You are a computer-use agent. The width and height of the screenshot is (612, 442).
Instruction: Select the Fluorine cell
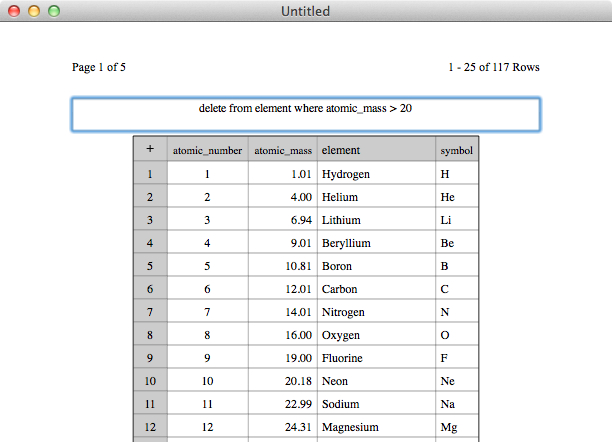[376, 358]
